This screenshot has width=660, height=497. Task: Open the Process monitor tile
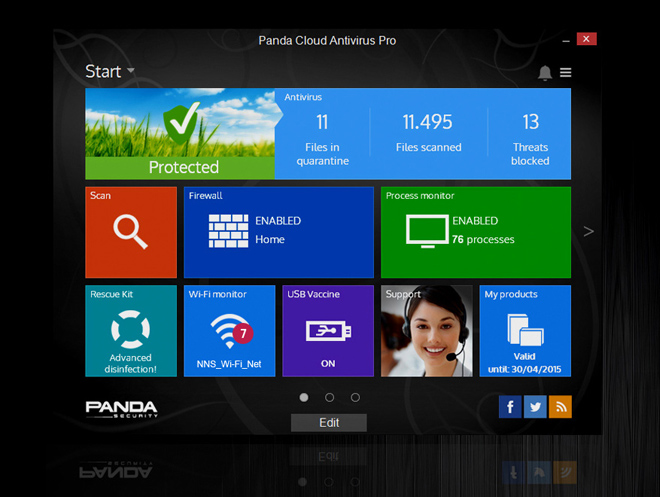point(475,232)
